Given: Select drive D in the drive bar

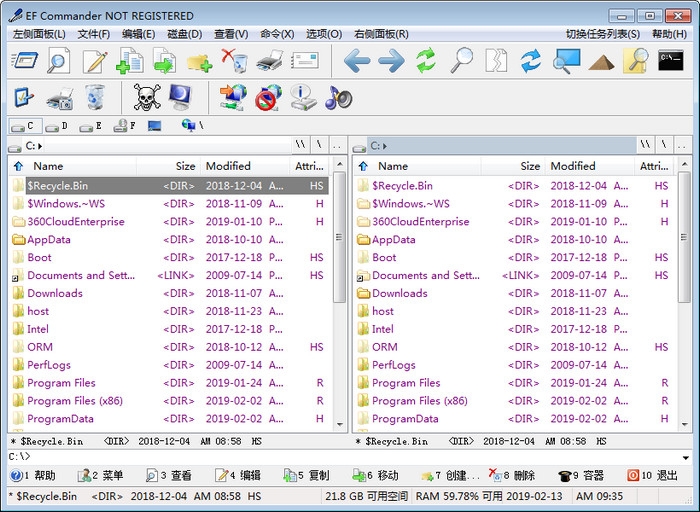Looking at the screenshot, I should (56, 126).
